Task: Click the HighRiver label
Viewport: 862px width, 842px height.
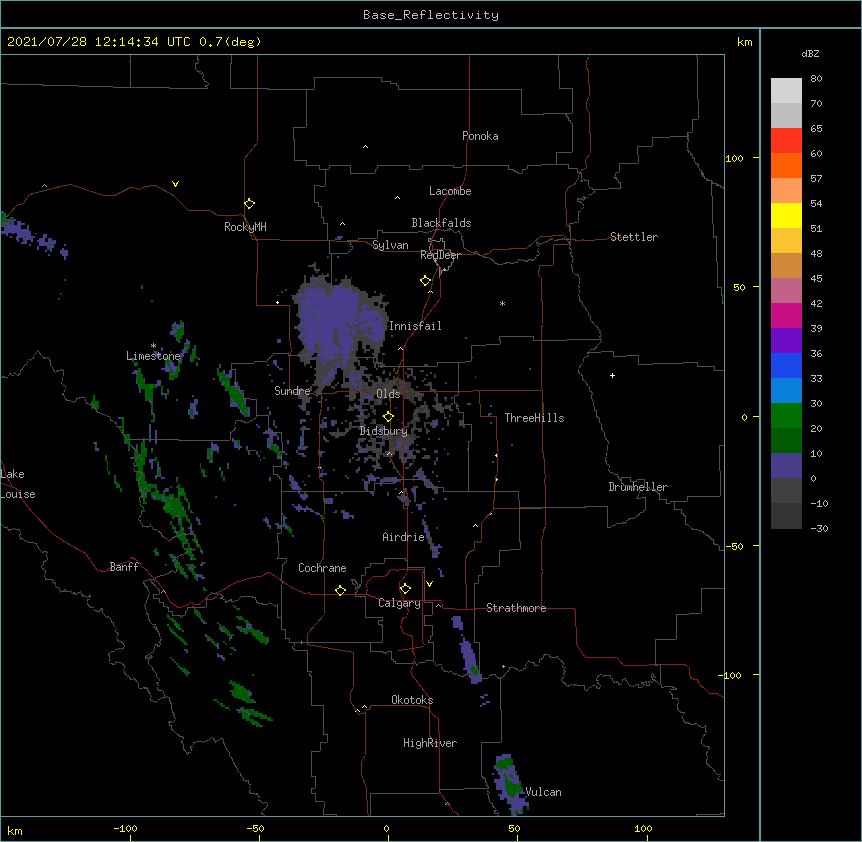Action: click(430, 743)
